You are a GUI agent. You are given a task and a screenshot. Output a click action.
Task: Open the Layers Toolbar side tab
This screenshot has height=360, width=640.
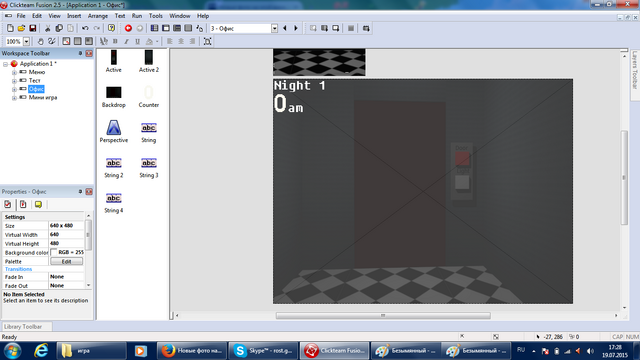click(x=635, y=70)
